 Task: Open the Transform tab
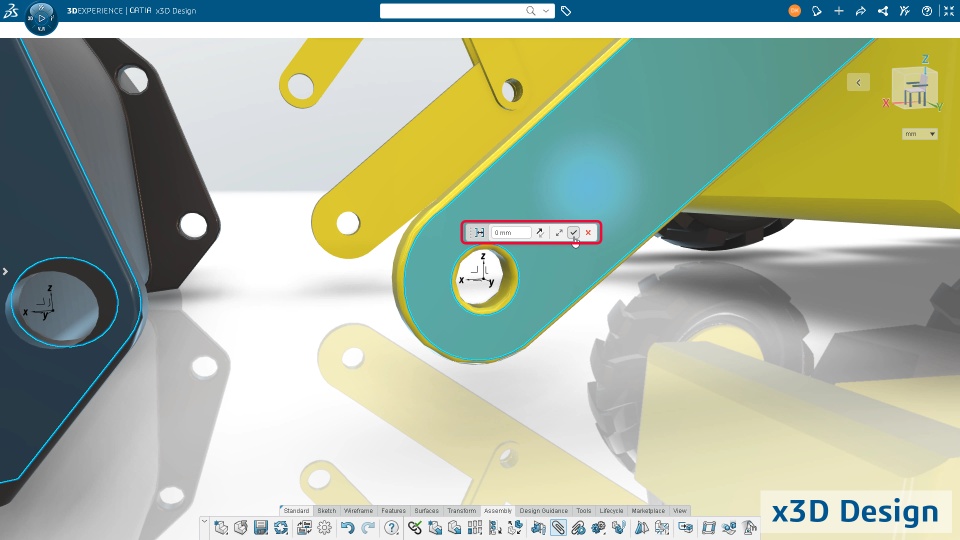pyautogui.click(x=461, y=511)
